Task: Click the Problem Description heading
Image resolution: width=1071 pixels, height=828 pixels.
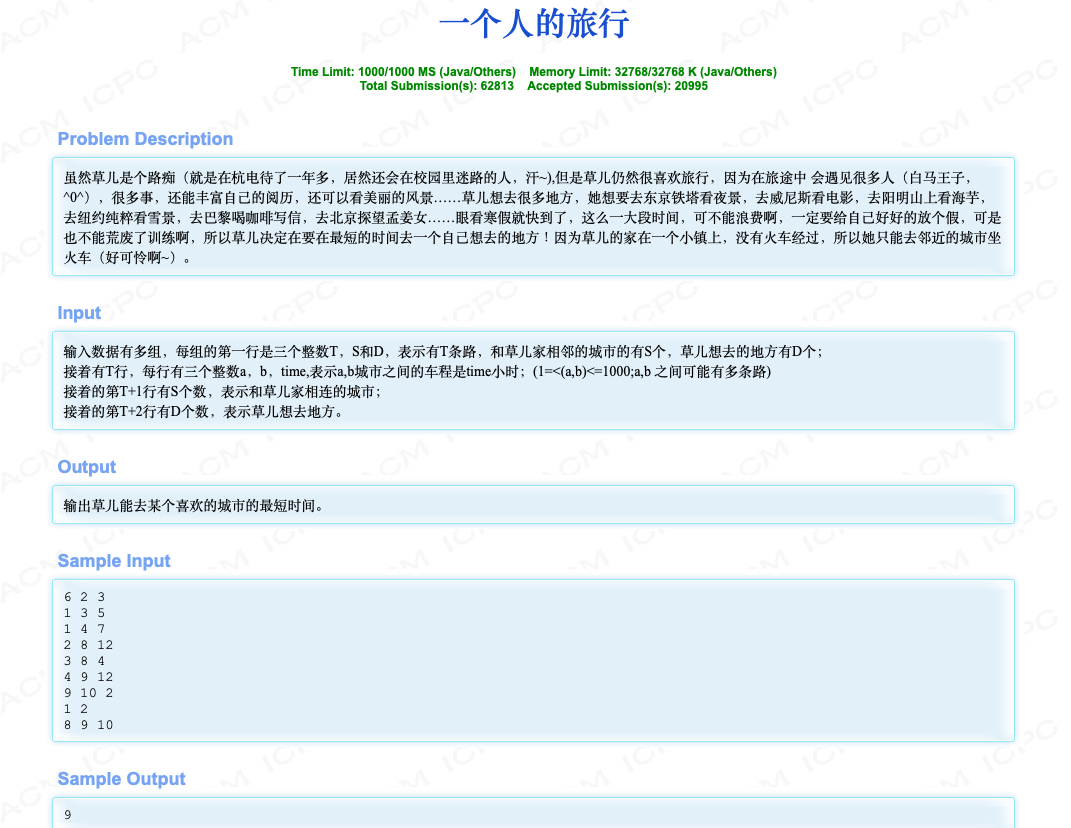Action: (145, 139)
